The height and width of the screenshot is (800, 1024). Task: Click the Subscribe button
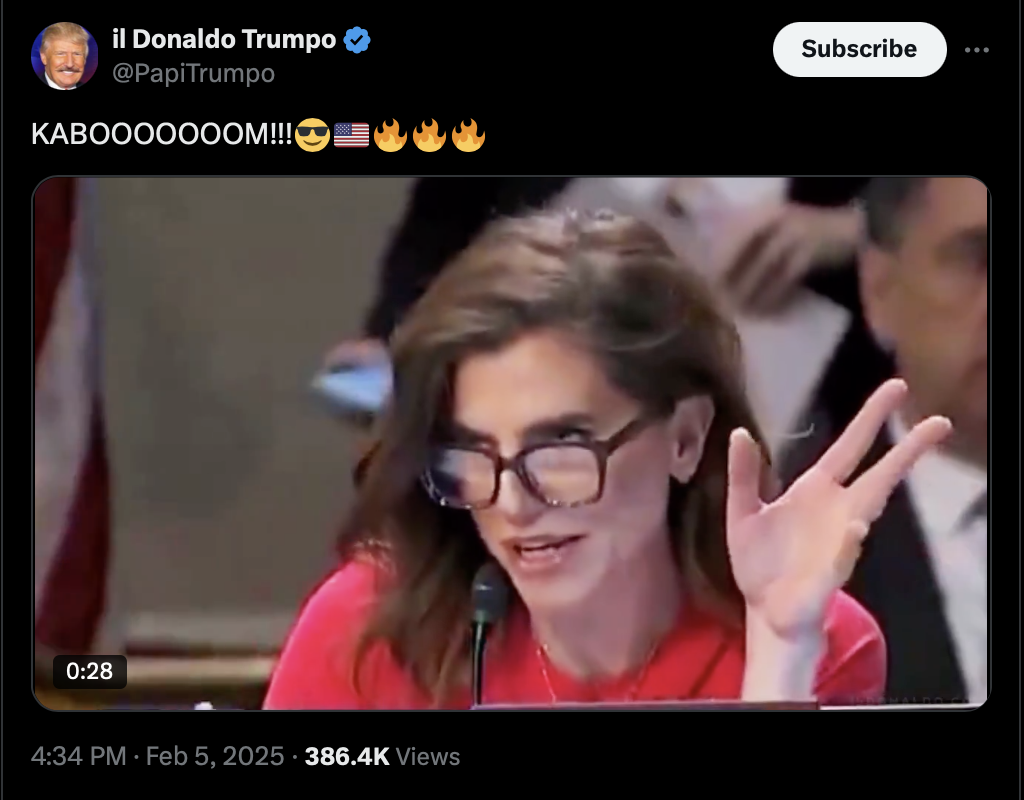click(x=859, y=49)
